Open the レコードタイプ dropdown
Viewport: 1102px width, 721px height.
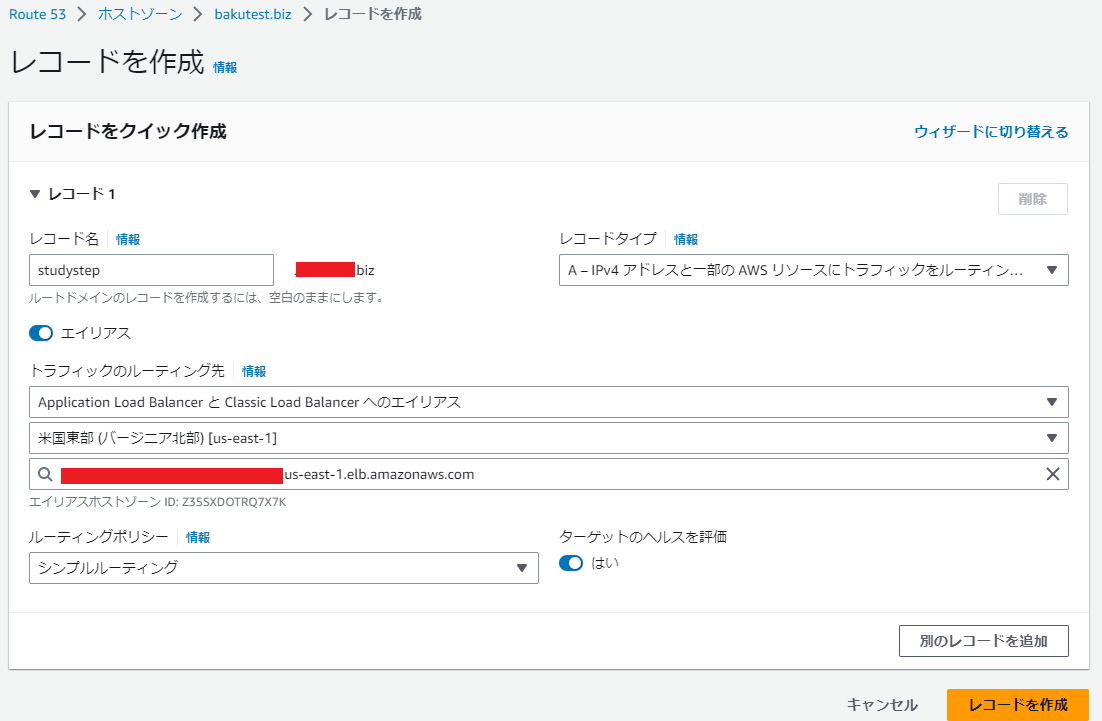(813, 270)
